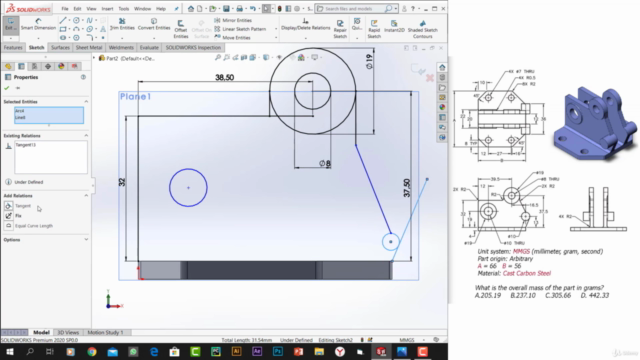Screen dimensions: 640x360
Task: Confirm properties with the green checkmark
Action: [7, 88]
